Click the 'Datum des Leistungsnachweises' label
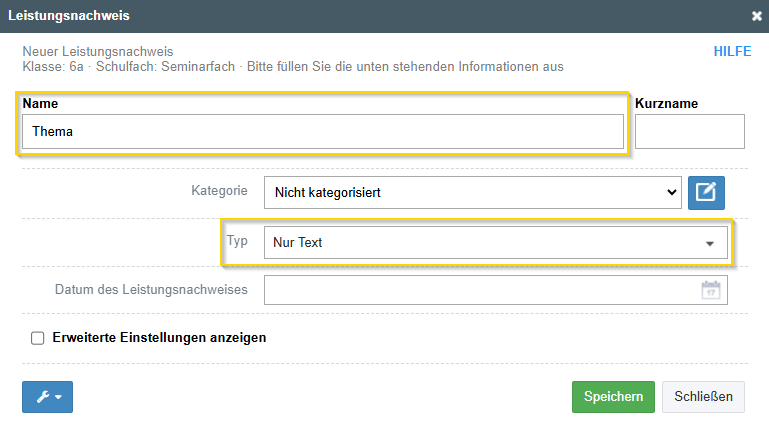Screen dimensions: 769x430 [151, 290]
